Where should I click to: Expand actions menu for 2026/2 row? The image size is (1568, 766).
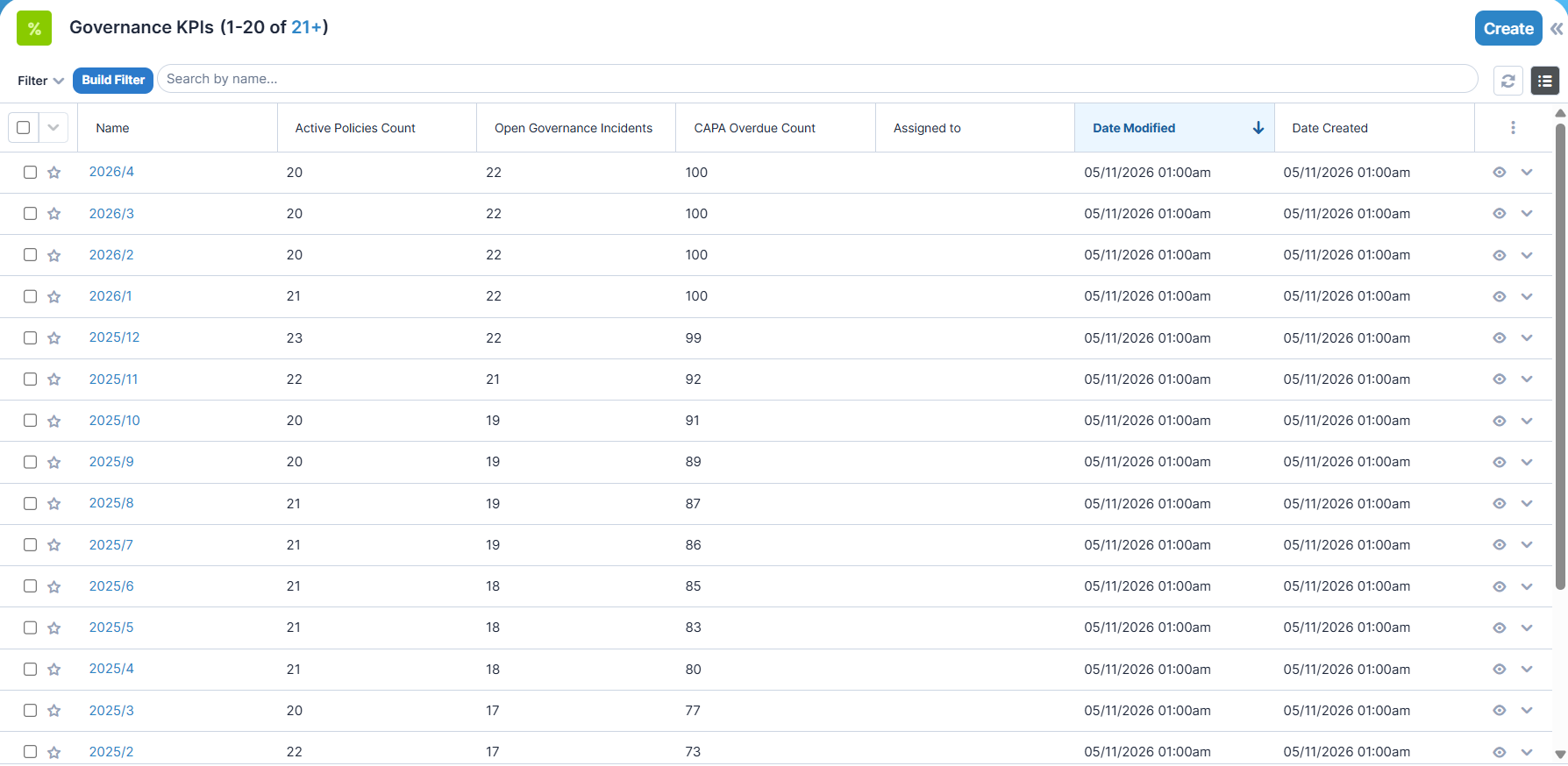click(x=1527, y=255)
